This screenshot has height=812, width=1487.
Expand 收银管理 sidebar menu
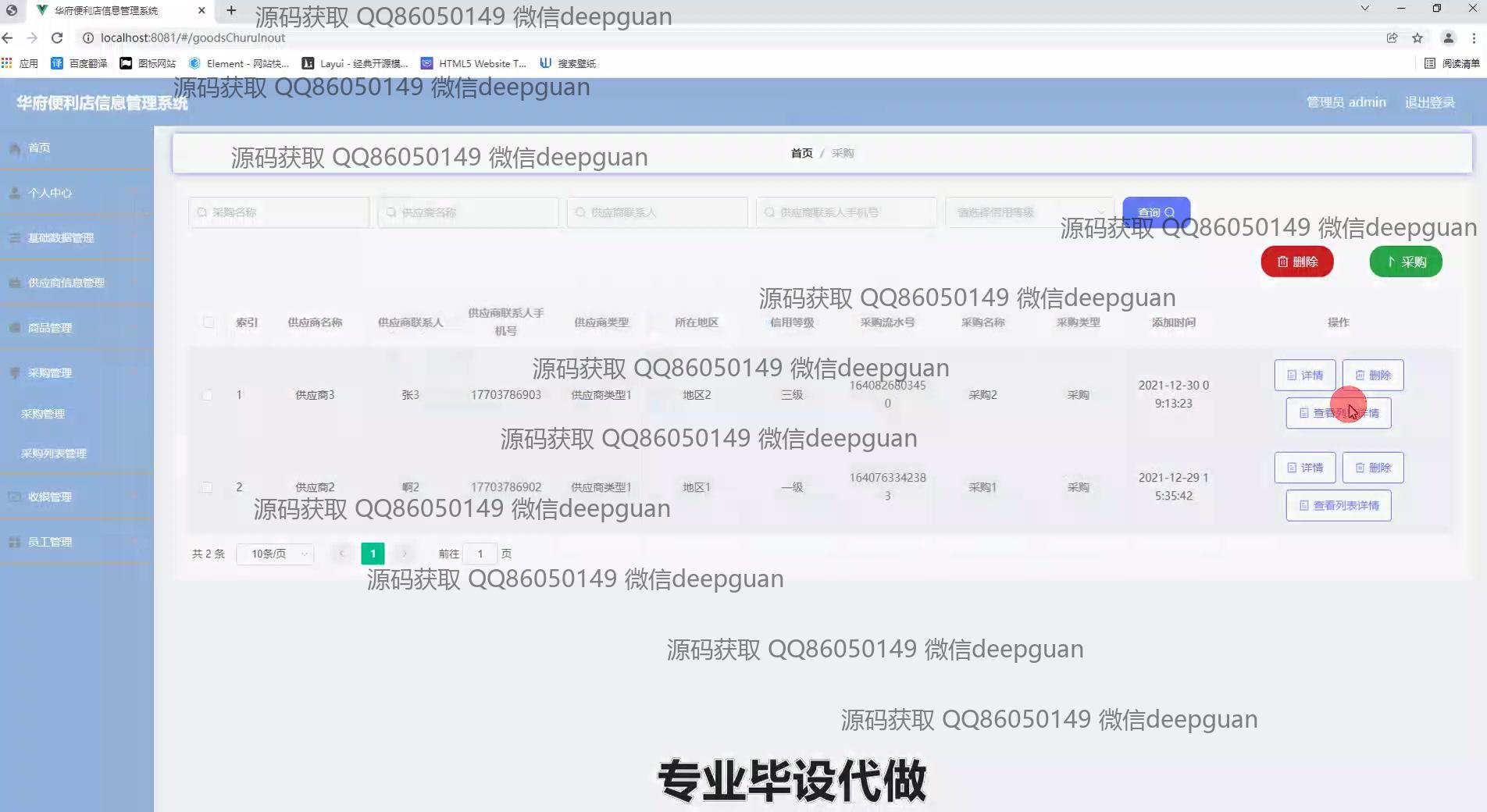(77, 497)
